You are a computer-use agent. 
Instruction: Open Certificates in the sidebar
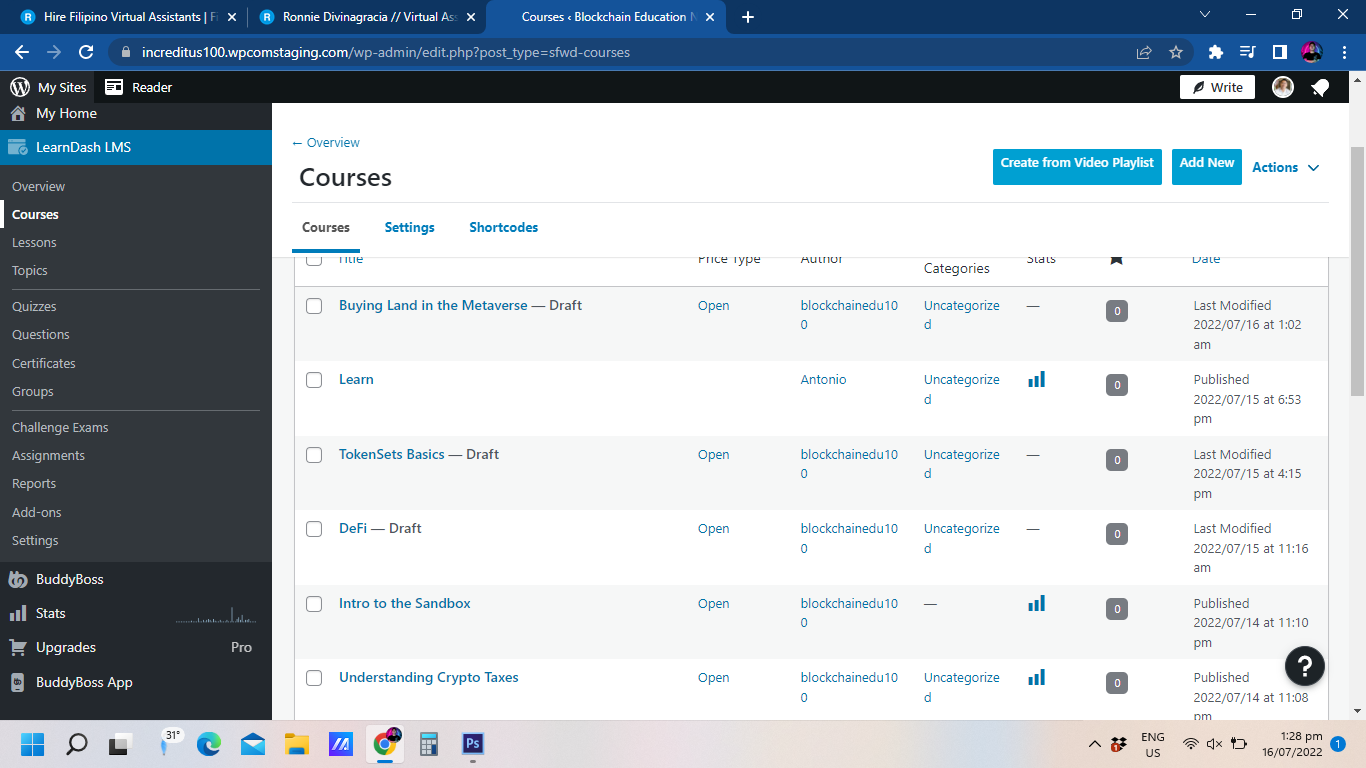click(x=44, y=363)
